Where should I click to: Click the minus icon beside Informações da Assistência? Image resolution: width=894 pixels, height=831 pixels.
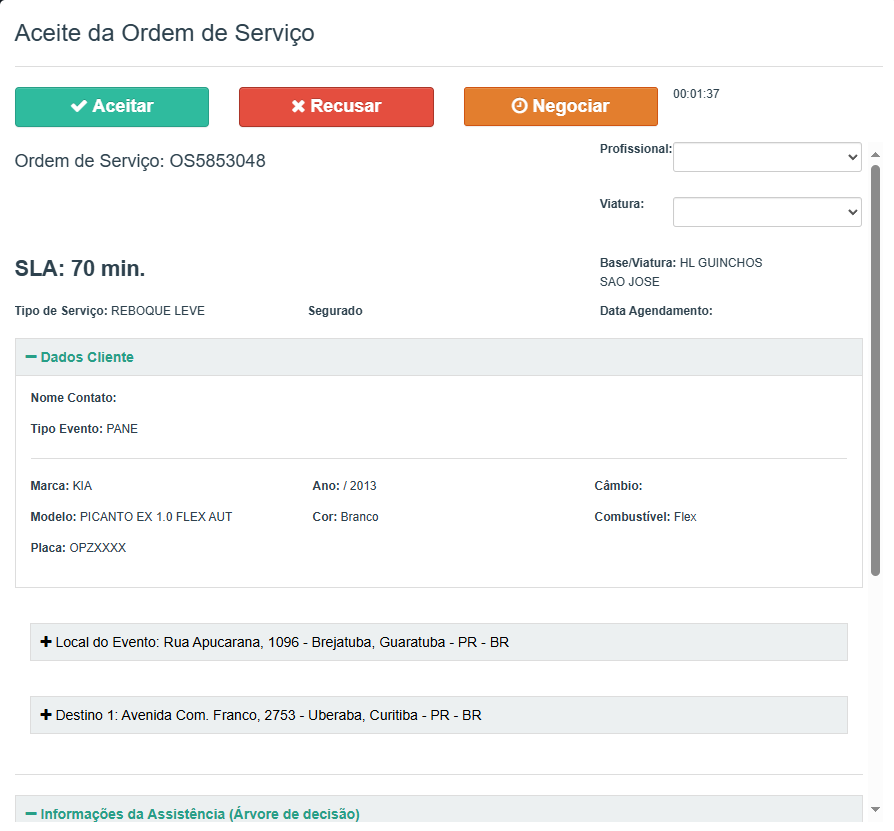31,814
